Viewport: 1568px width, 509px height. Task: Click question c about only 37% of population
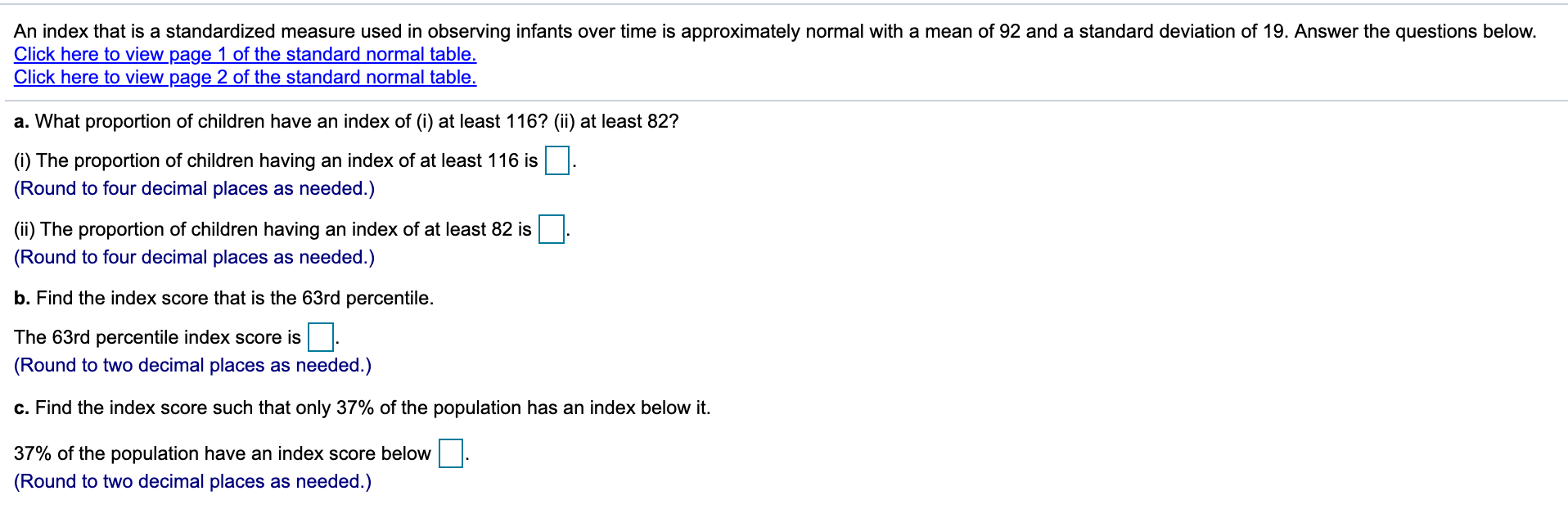pos(362,408)
